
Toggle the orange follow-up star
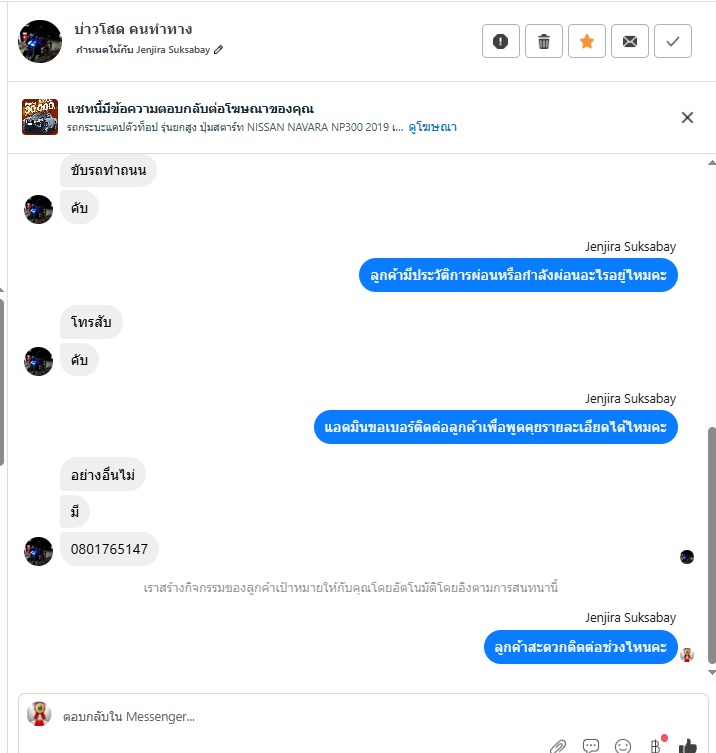(x=586, y=41)
